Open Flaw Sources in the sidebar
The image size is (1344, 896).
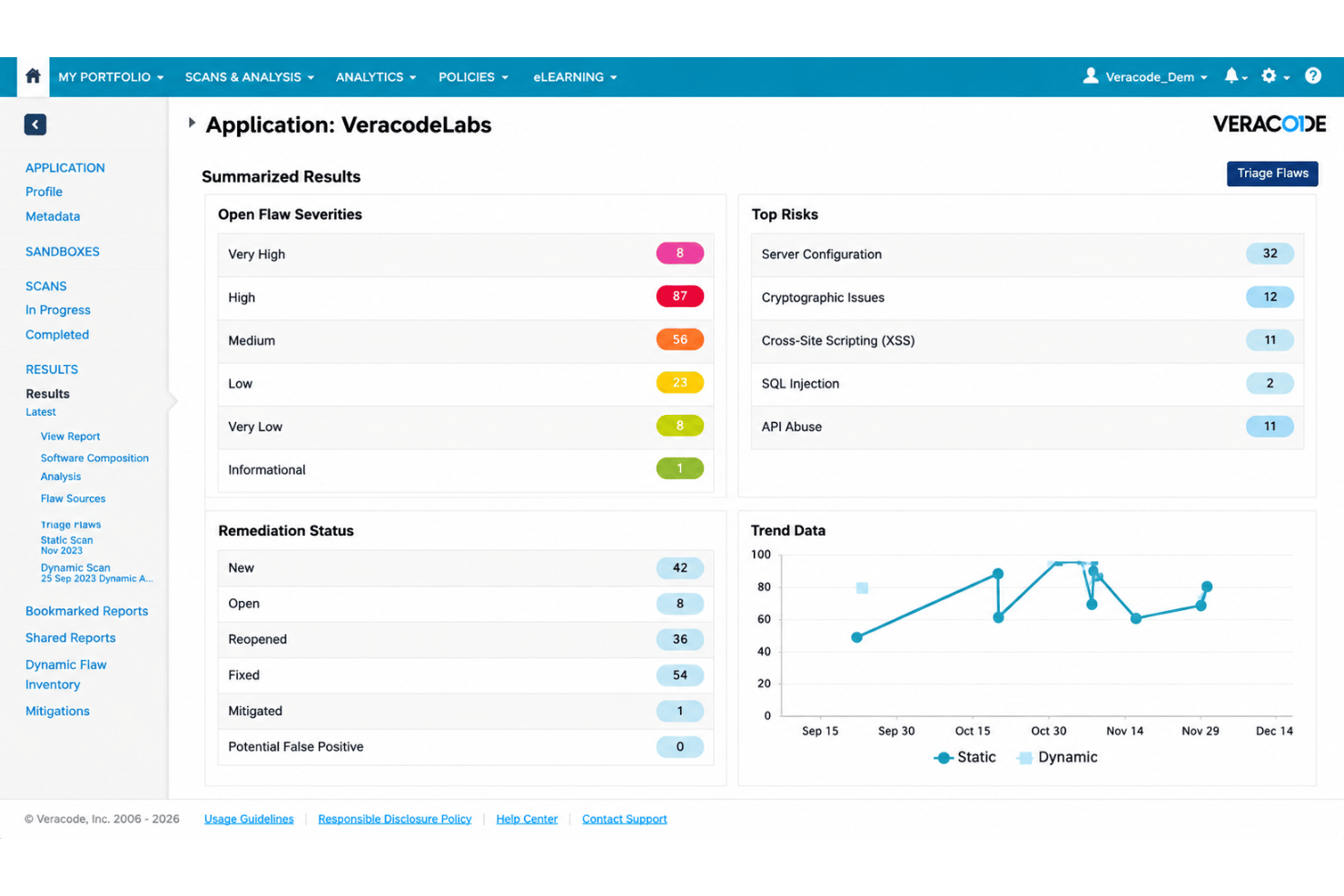[73, 498]
